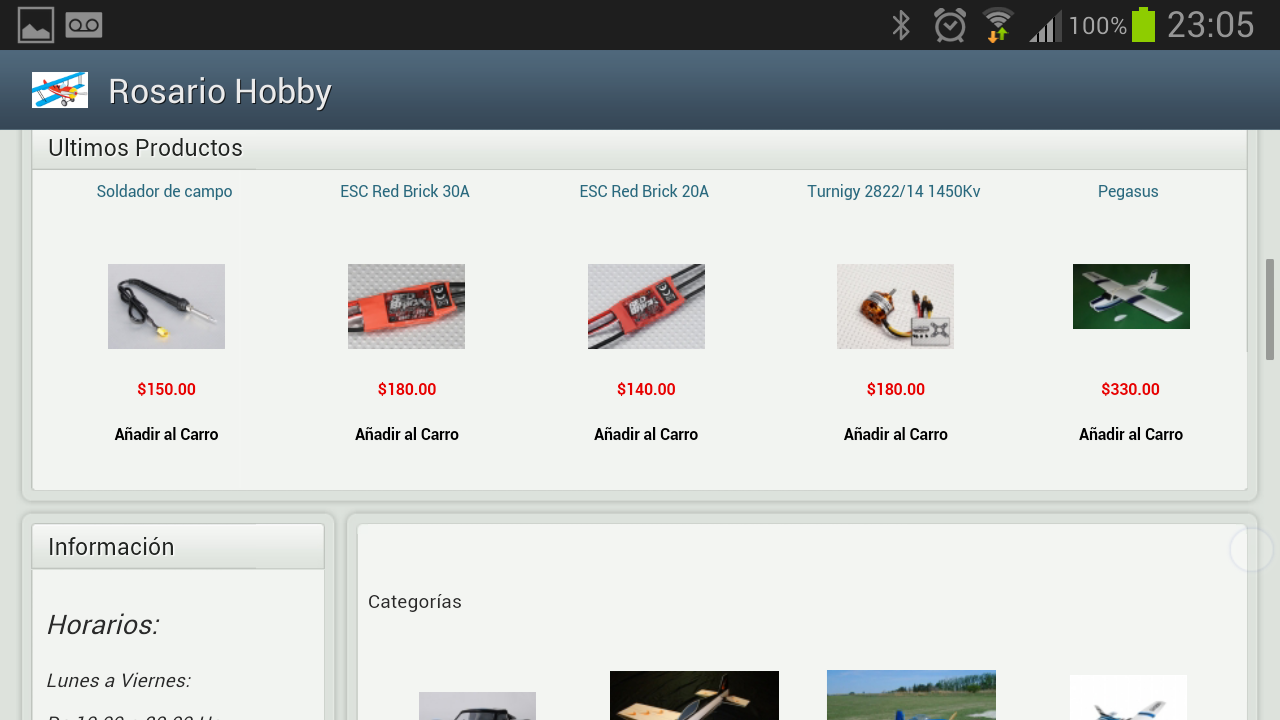Select the Pegasus airplane thumbnail image
This screenshot has height=720, width=1280.
pyautogui.click(x=1131, y=296)
